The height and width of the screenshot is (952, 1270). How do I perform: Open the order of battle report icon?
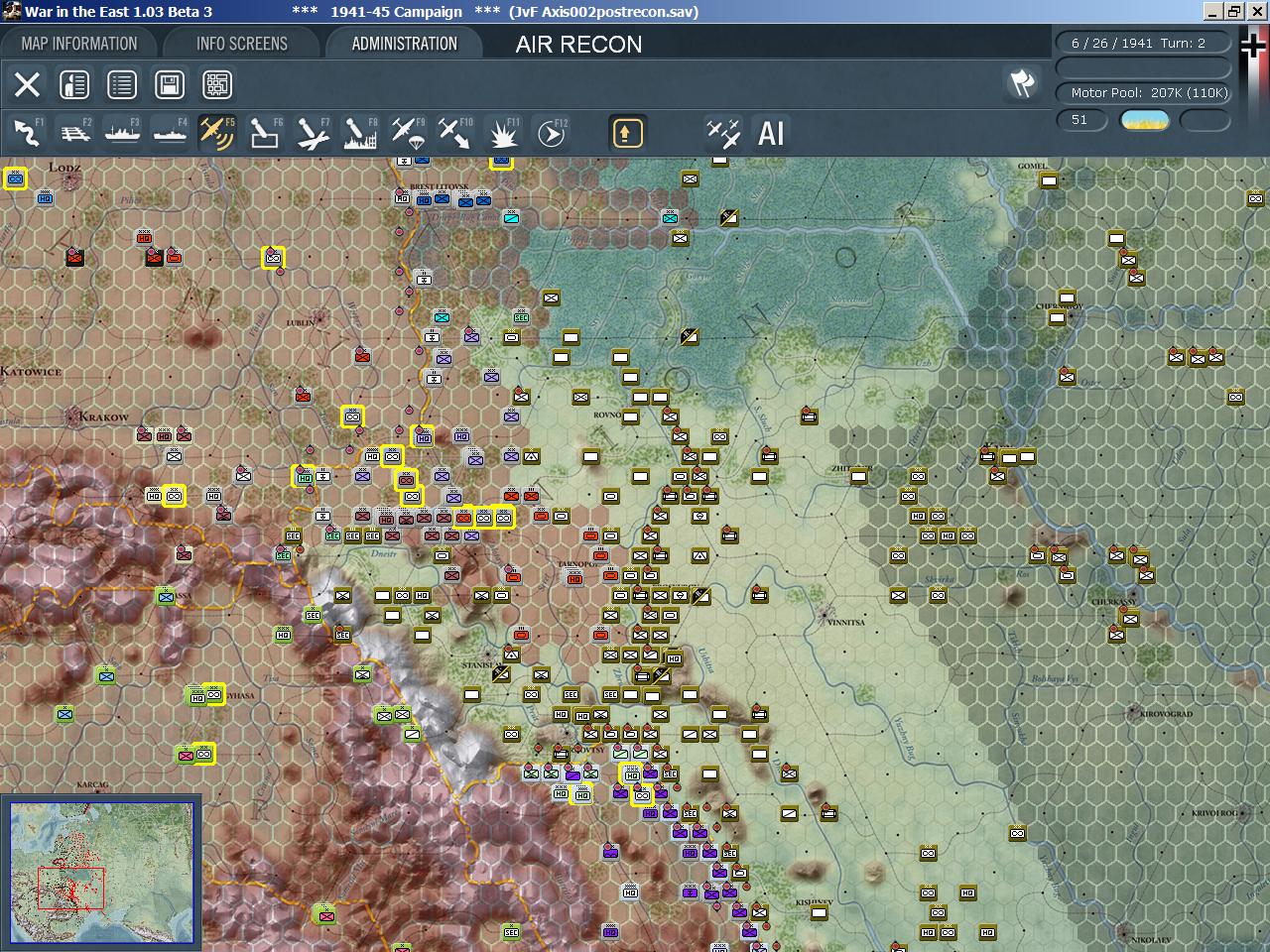click(x=74, y=84)
